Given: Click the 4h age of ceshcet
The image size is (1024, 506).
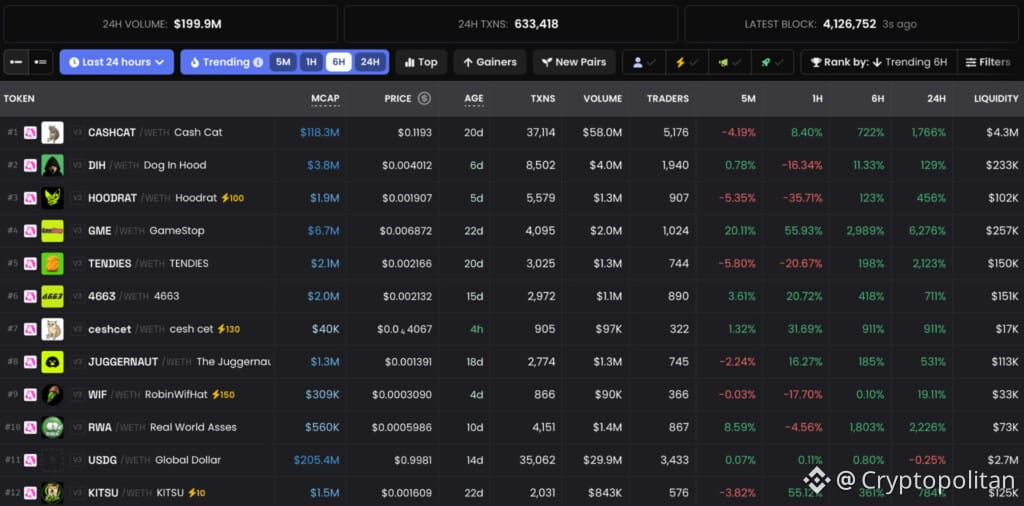Looking at the screenshot, I should 477,329.
